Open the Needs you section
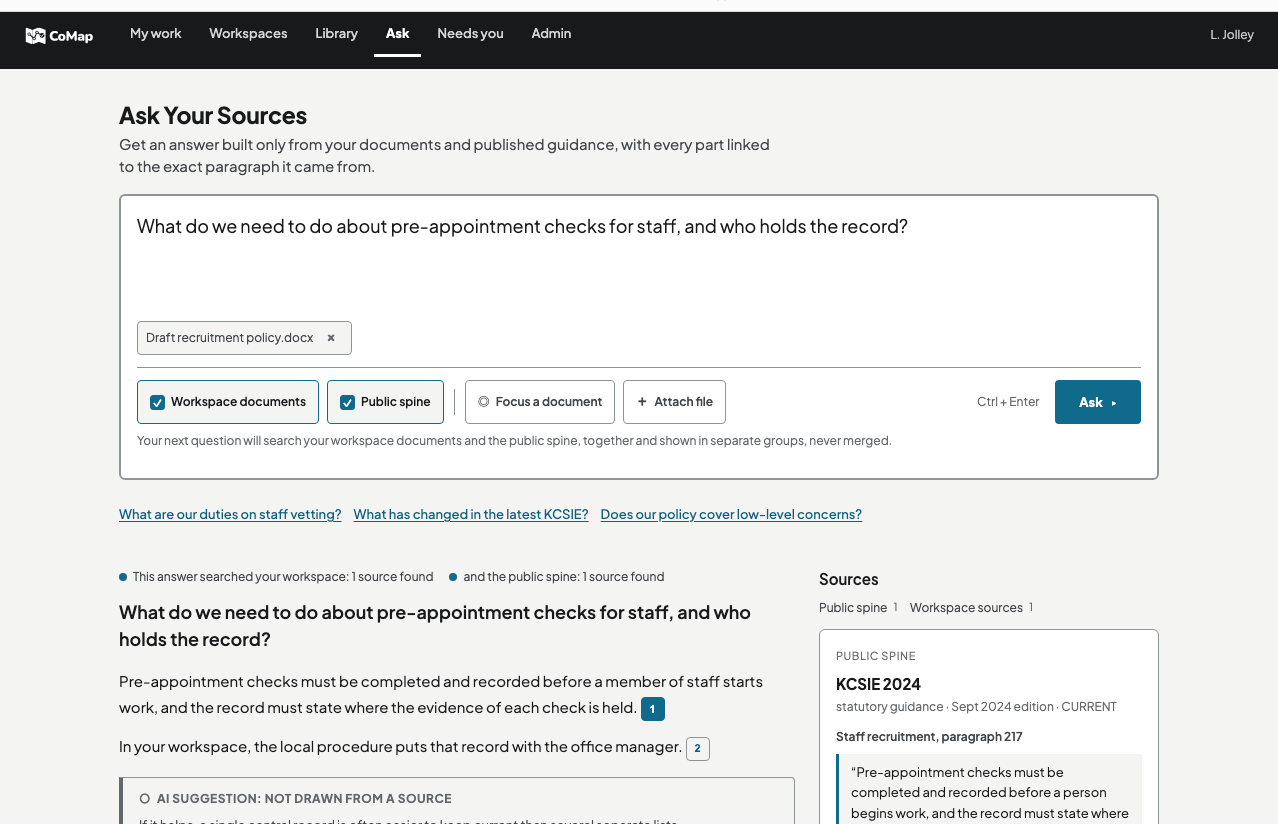 pos(470,34)
